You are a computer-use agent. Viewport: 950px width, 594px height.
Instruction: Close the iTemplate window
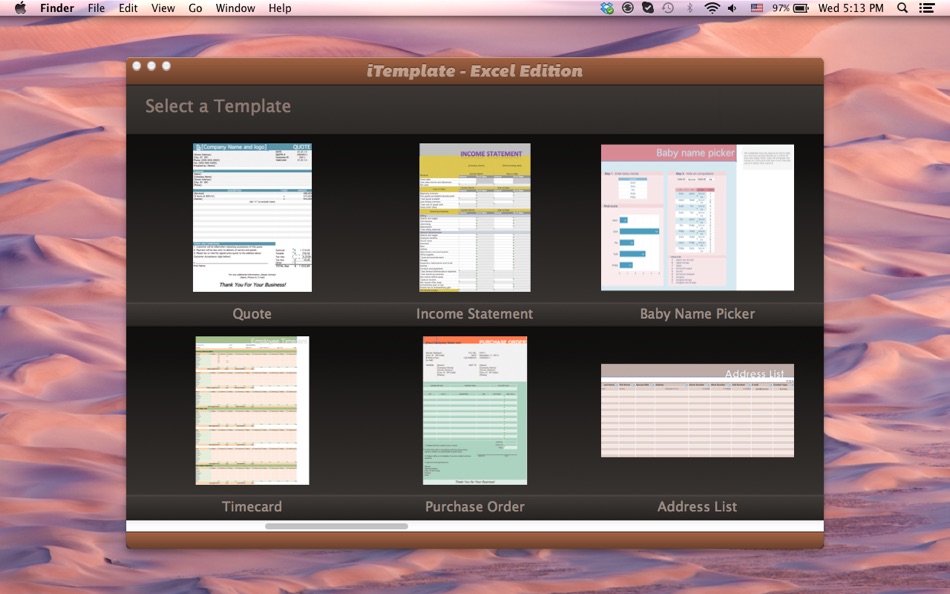pyautogui.click(x=136, y=65)
